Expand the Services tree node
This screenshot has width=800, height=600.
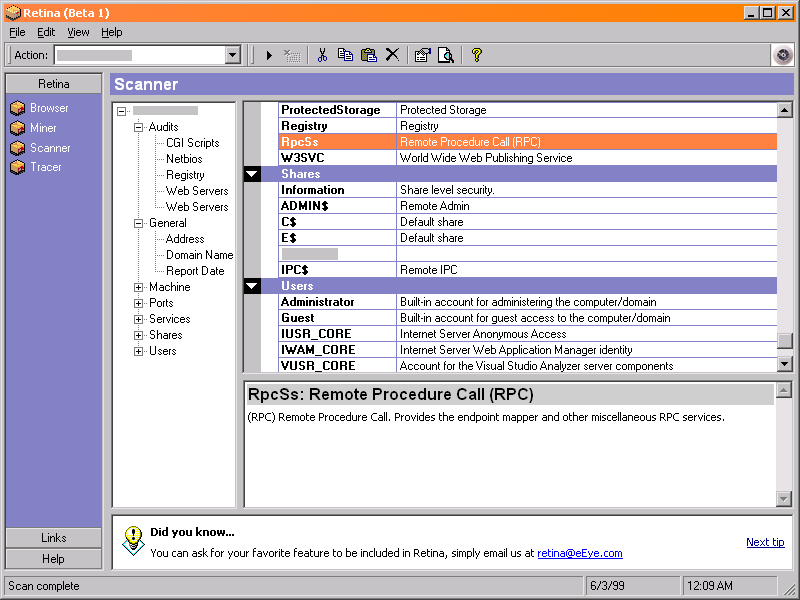click(x=139, y=319)
